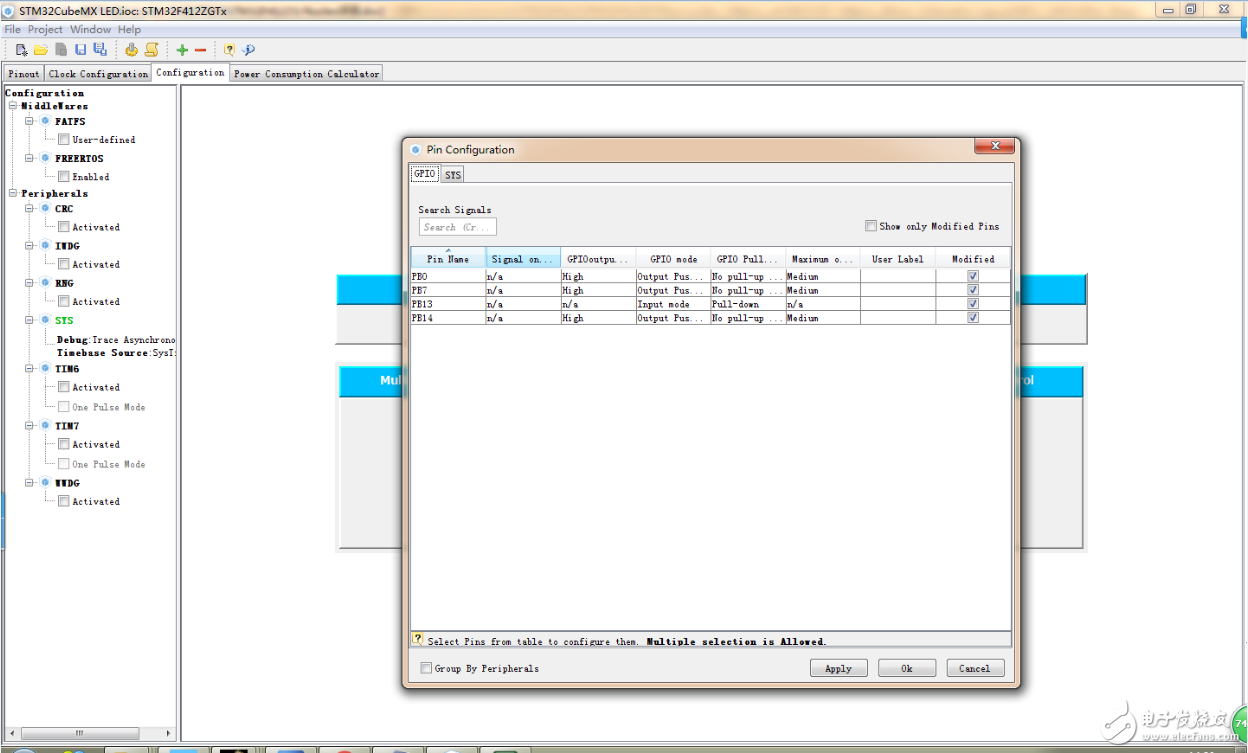Click the Pin Configuration dialog title icon
Screen dimensions: 1248x753
pos(416,149)
